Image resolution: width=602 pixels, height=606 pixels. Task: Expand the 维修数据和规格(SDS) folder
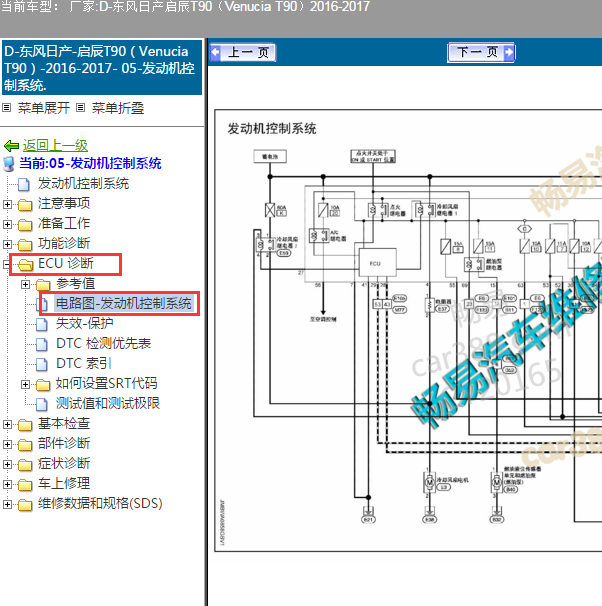click(x=7, y=505)
